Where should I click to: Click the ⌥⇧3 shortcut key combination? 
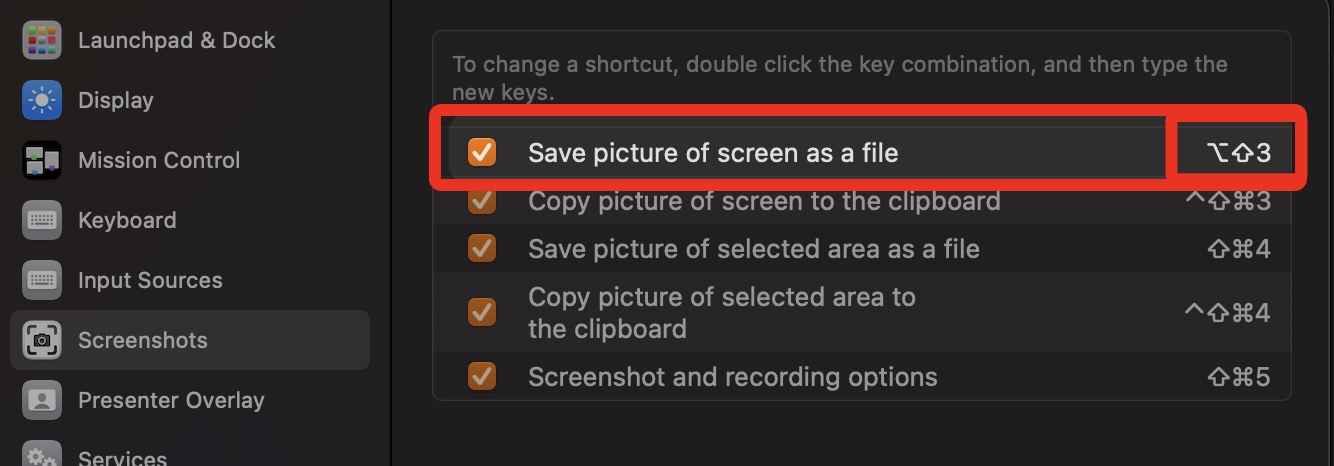[x=1238, y=152]
